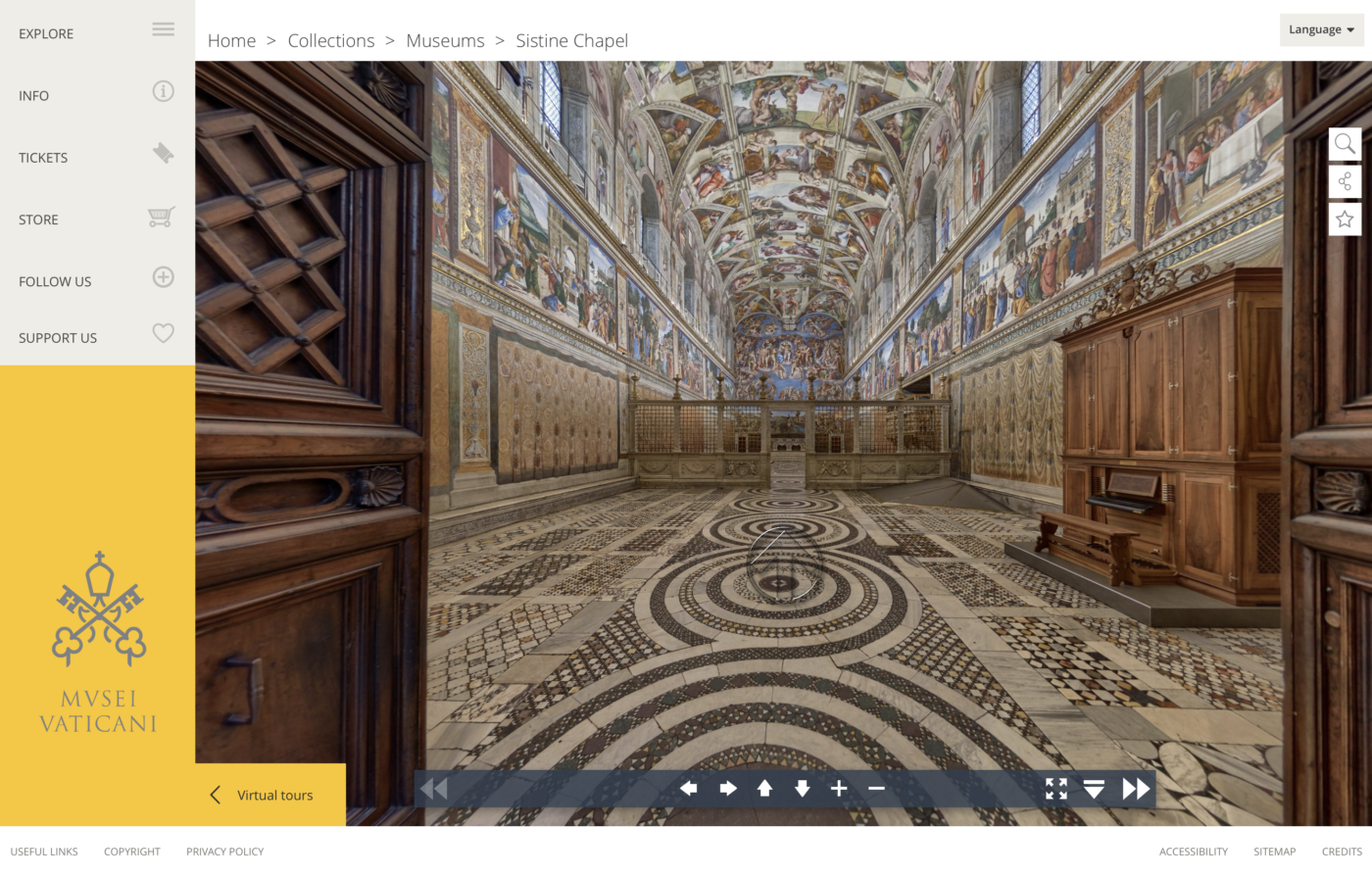The image size is (1372, 876).
Task: Open the Accessibility footer link
Action: 1194,852
